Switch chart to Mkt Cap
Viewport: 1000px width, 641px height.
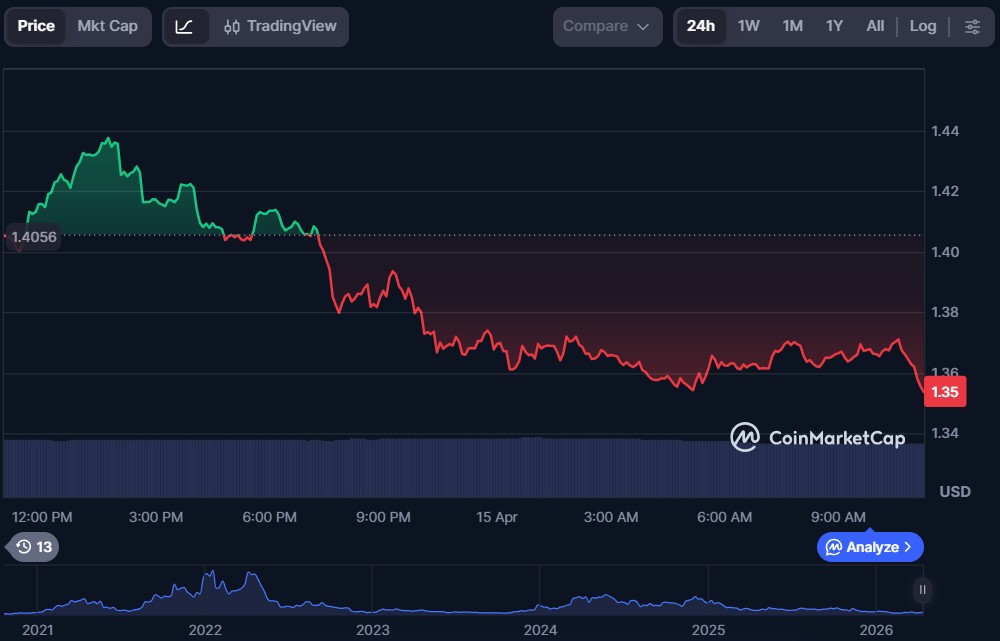click(x=108, y=27)
